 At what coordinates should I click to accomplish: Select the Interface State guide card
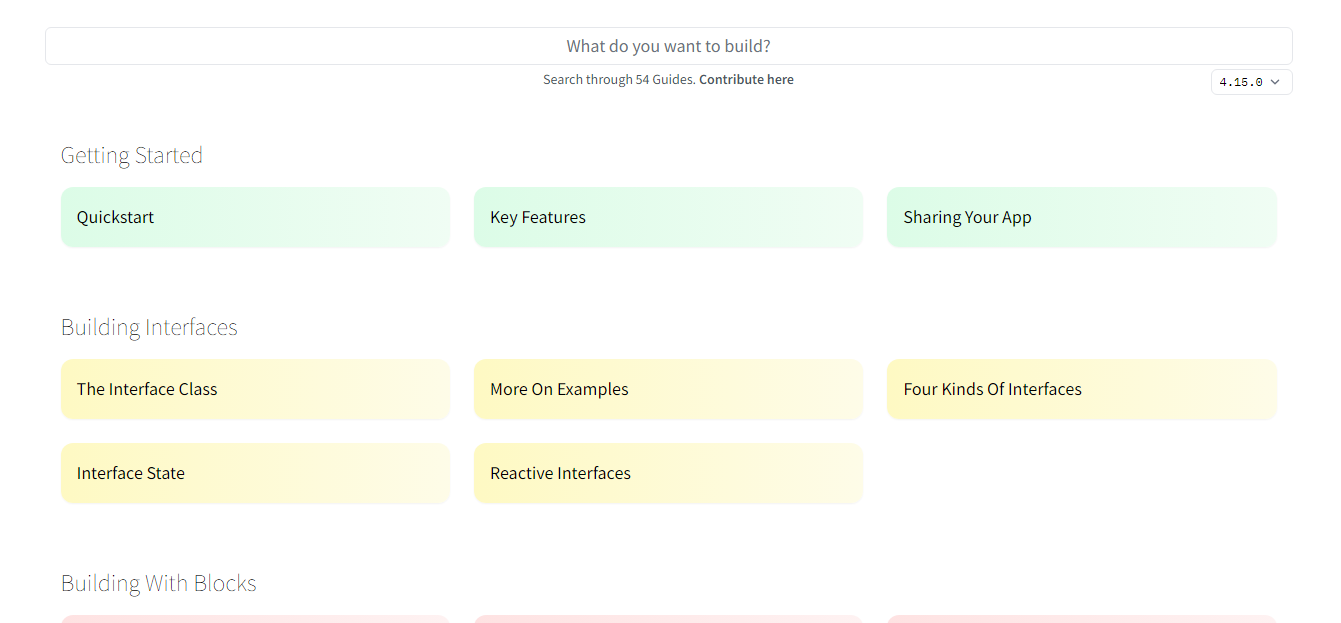click(x=255, y=473)
